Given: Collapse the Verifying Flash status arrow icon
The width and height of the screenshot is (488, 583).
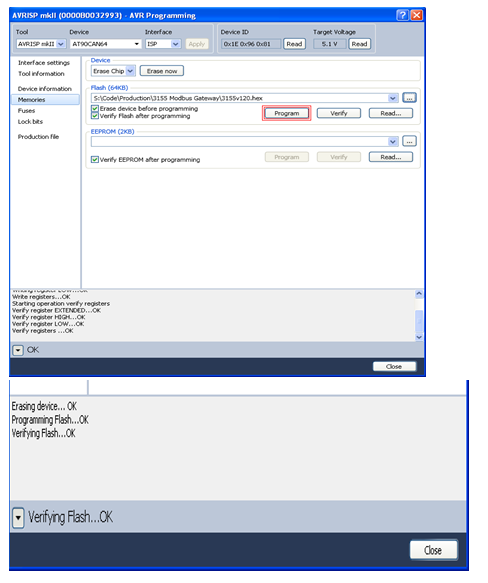Looking at the screenshot, I should (18, 518).
